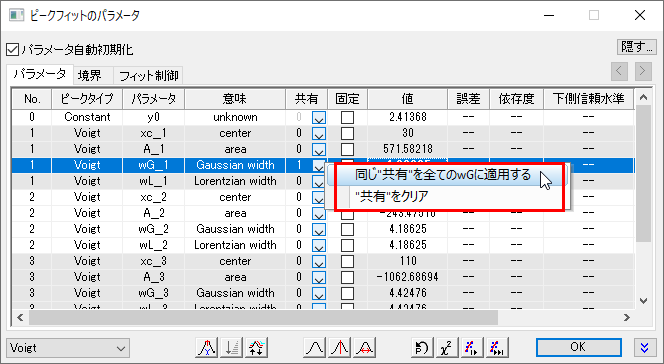The image size is (664, 364).
Task: Click the OK button
Action: pos(578,347)
